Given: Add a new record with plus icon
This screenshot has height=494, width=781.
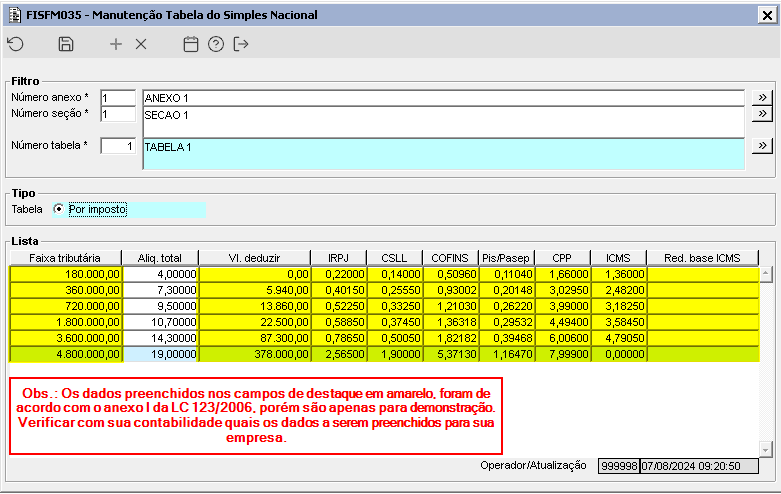Looking at the screenshot, I should pyautogui.click(x=116, y=44).
